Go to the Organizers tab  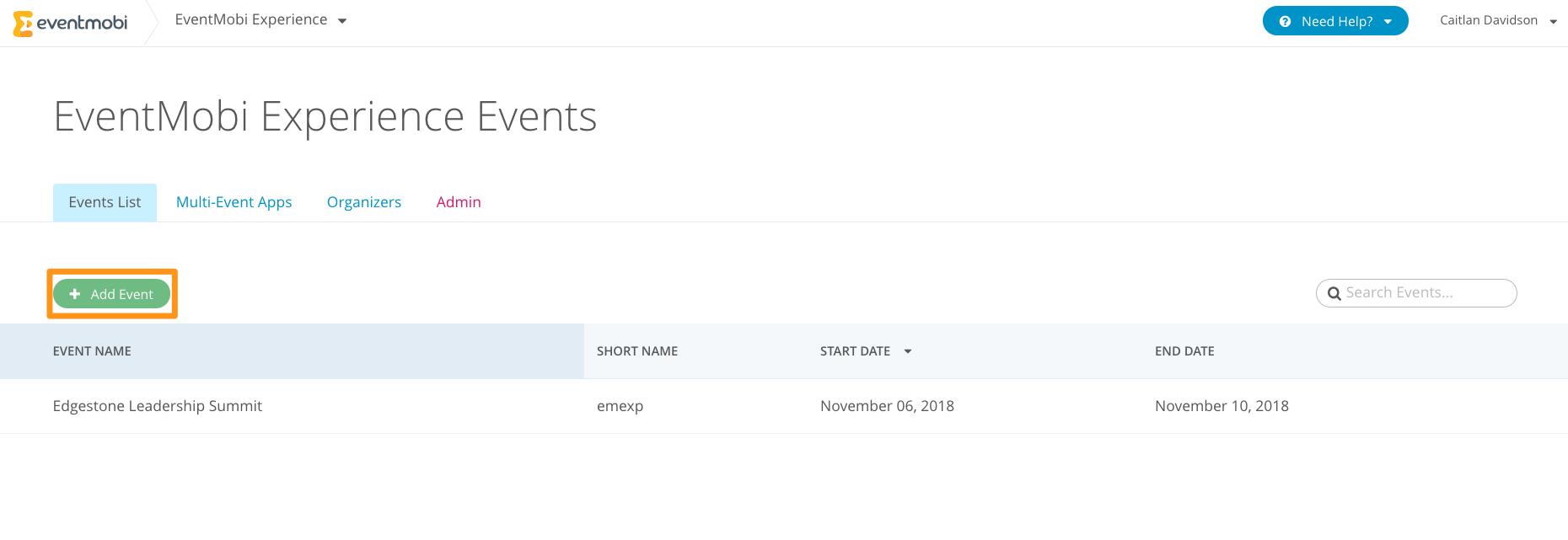tap(364, 202)
